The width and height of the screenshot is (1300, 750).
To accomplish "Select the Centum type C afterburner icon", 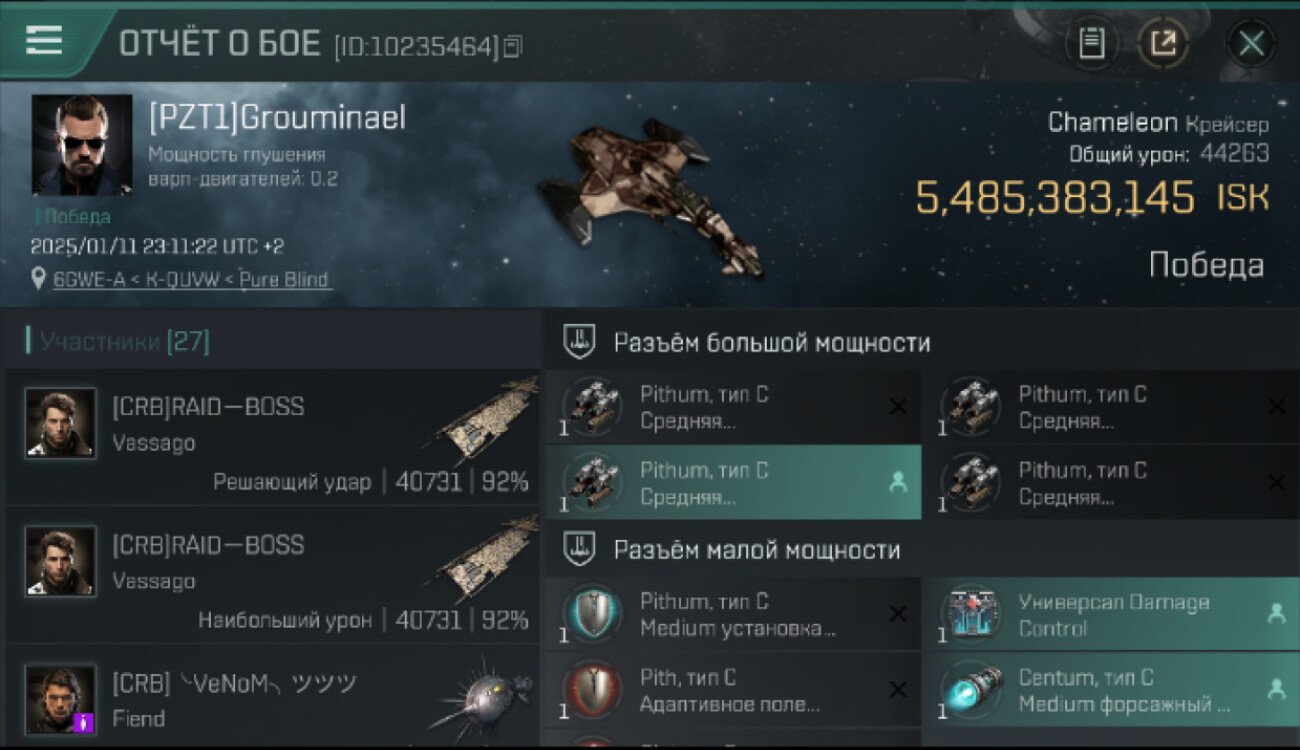I will [969, 690].
